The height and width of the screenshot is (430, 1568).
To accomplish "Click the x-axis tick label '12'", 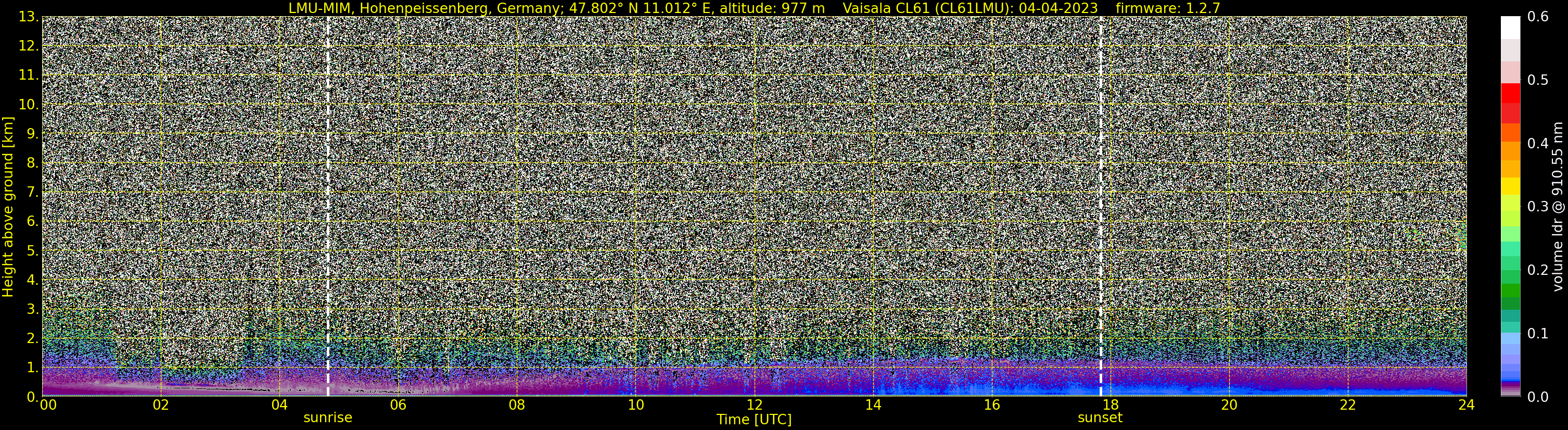I will click(754, 405).
